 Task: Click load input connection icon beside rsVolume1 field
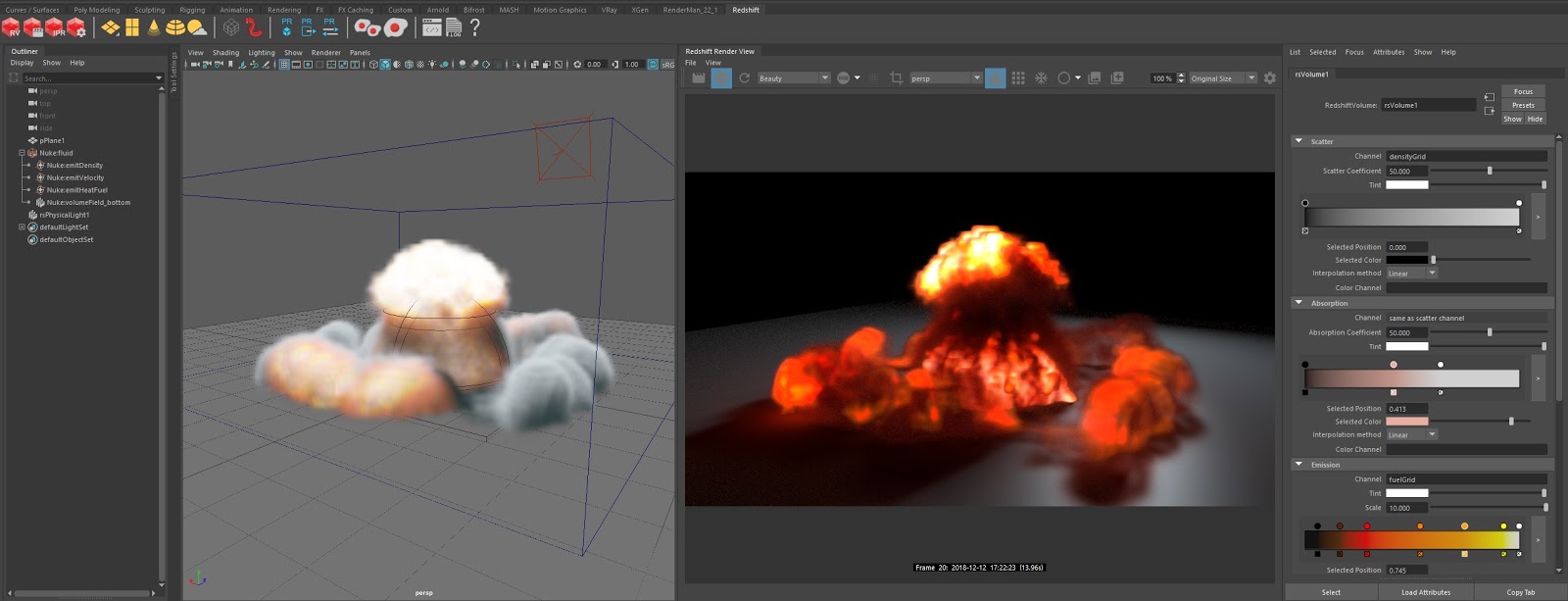click(1490, 97)
